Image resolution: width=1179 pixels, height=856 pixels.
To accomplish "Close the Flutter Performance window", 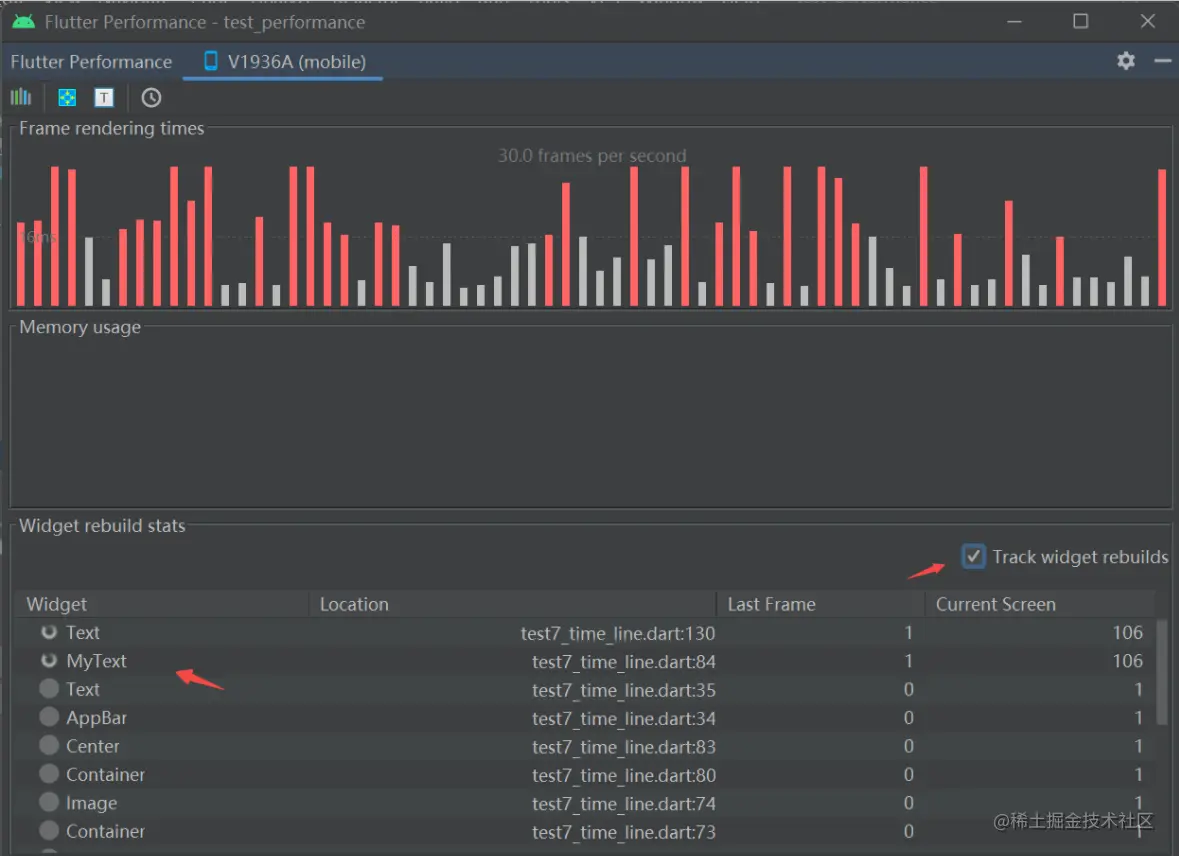I will pyautogui.click(x=1147, y=21).
